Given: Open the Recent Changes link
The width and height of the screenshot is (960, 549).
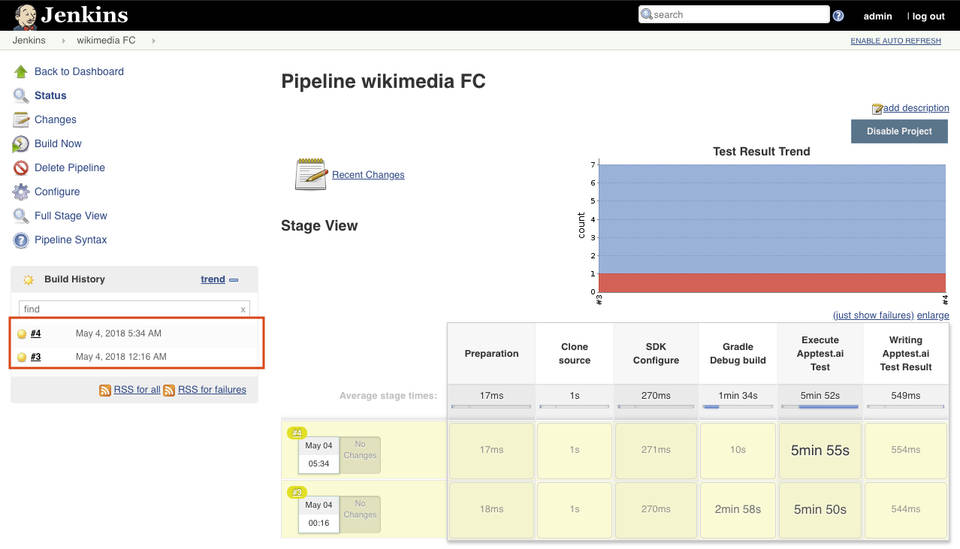Looking at the screenshot, I should pos(368,175).
